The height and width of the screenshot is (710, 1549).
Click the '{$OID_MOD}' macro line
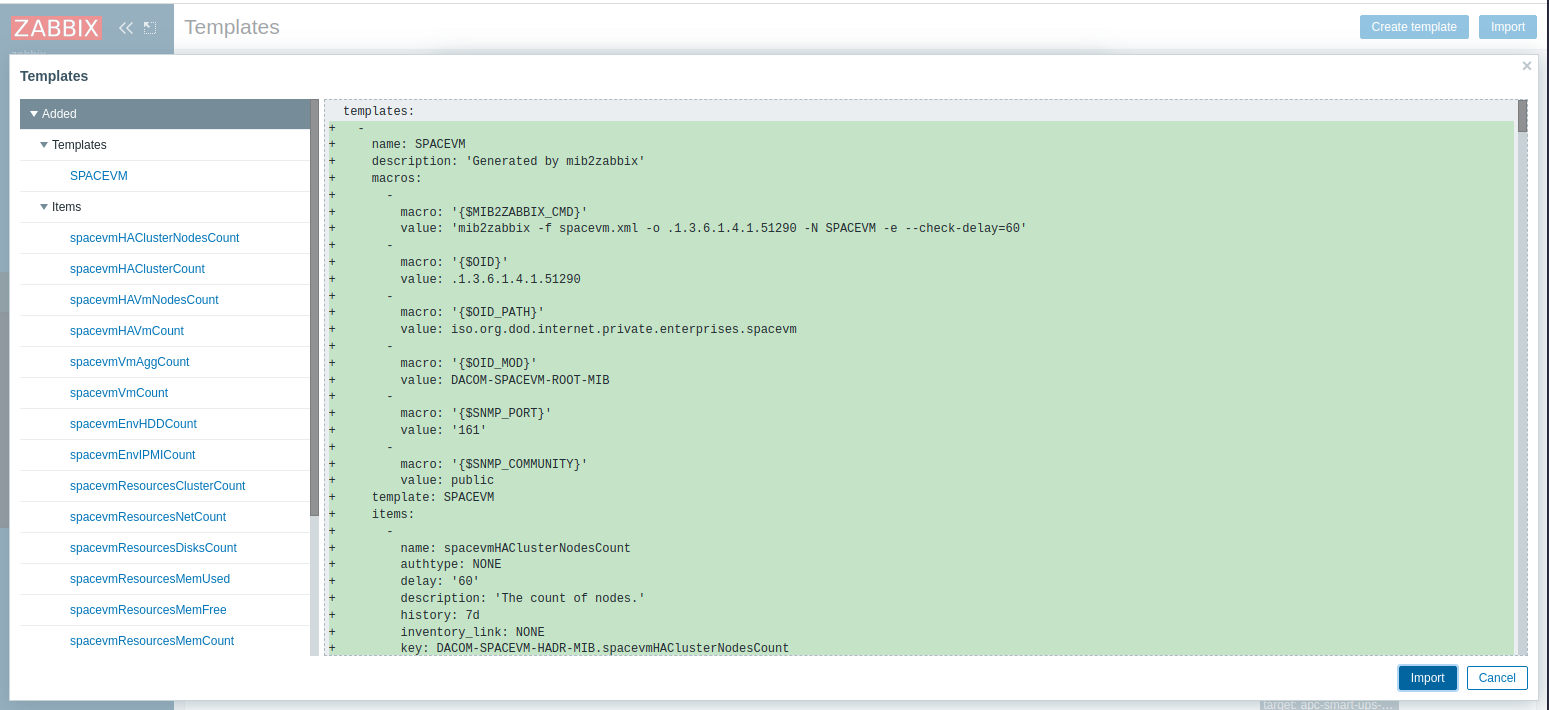coord(468,363)
